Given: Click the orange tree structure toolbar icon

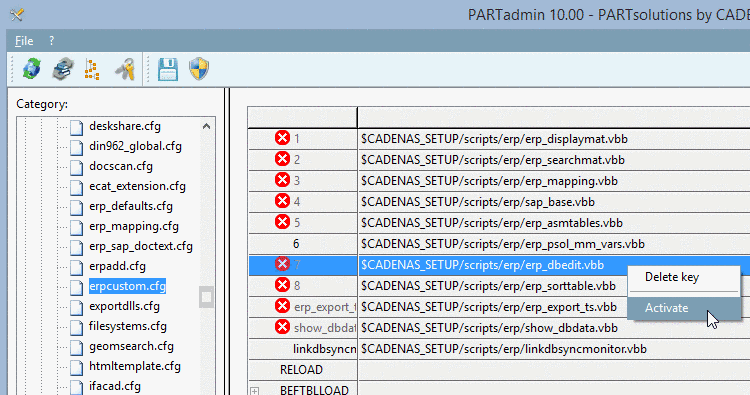Looking at the screenshot, I should (x=92, y=69).
